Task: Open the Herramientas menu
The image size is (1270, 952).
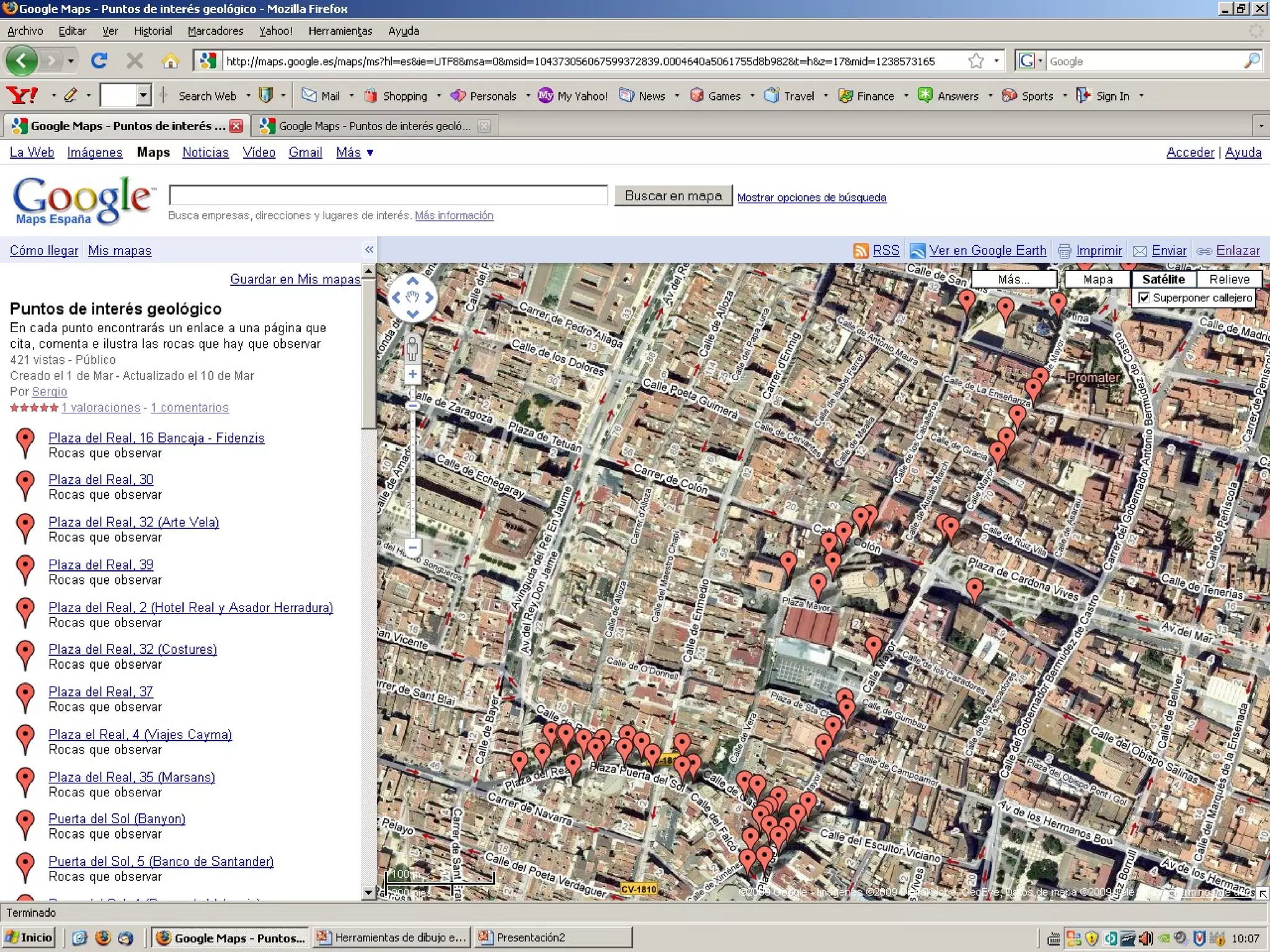Action: pos(340,30)
